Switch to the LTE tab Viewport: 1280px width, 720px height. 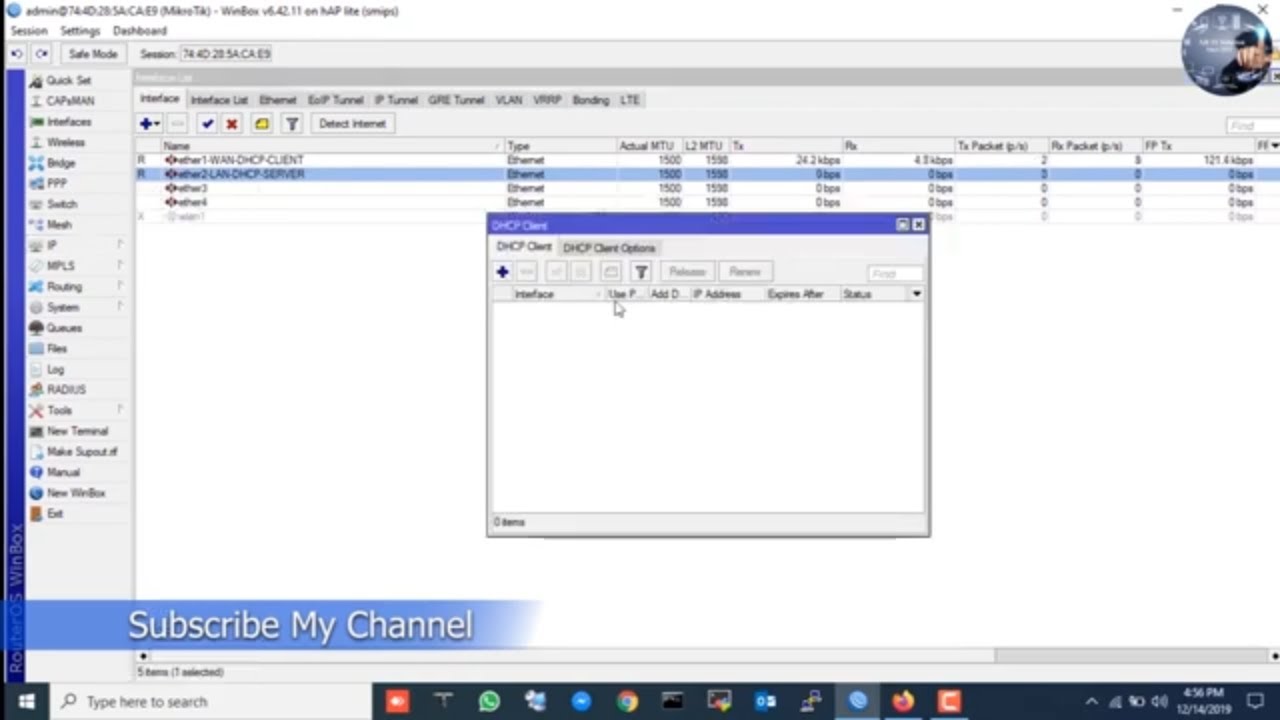coord(630,100)
